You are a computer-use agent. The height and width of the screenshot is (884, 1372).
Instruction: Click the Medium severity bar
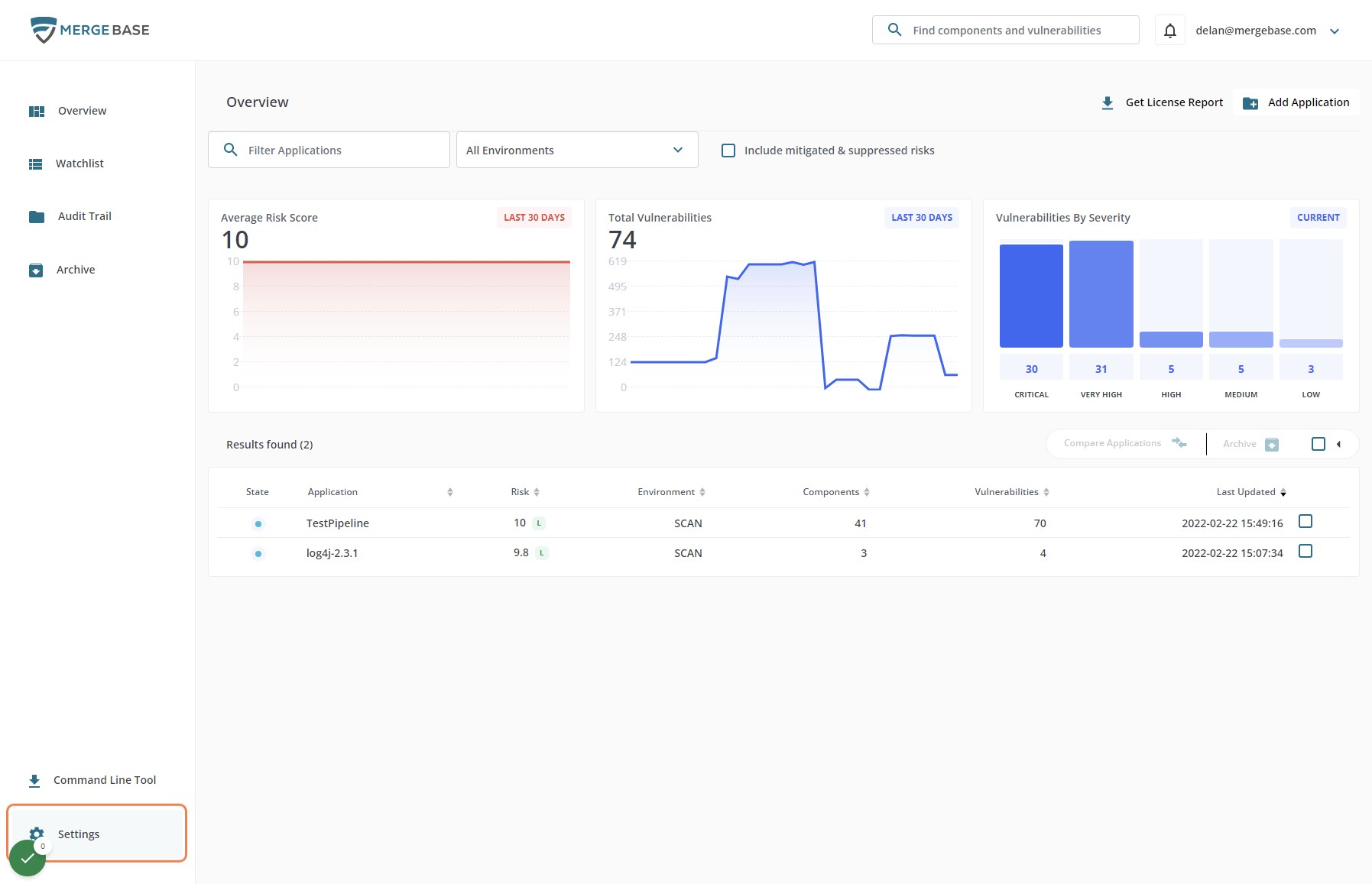point(1241,339)
